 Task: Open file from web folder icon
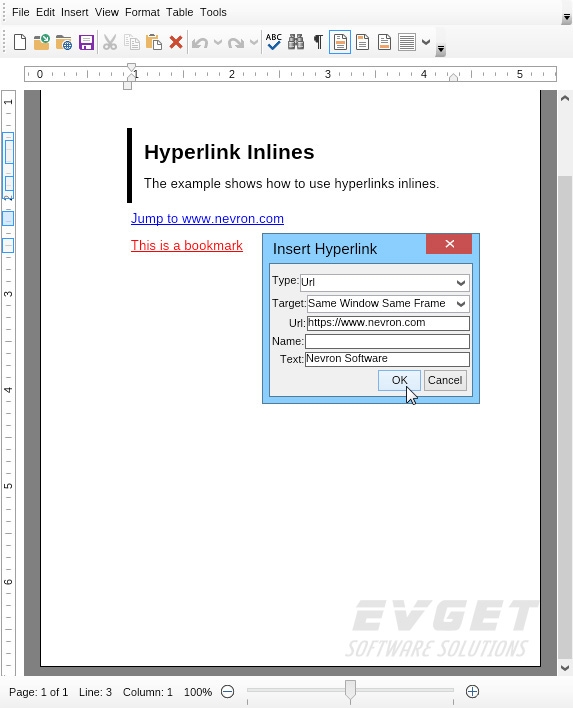(64, 42)
